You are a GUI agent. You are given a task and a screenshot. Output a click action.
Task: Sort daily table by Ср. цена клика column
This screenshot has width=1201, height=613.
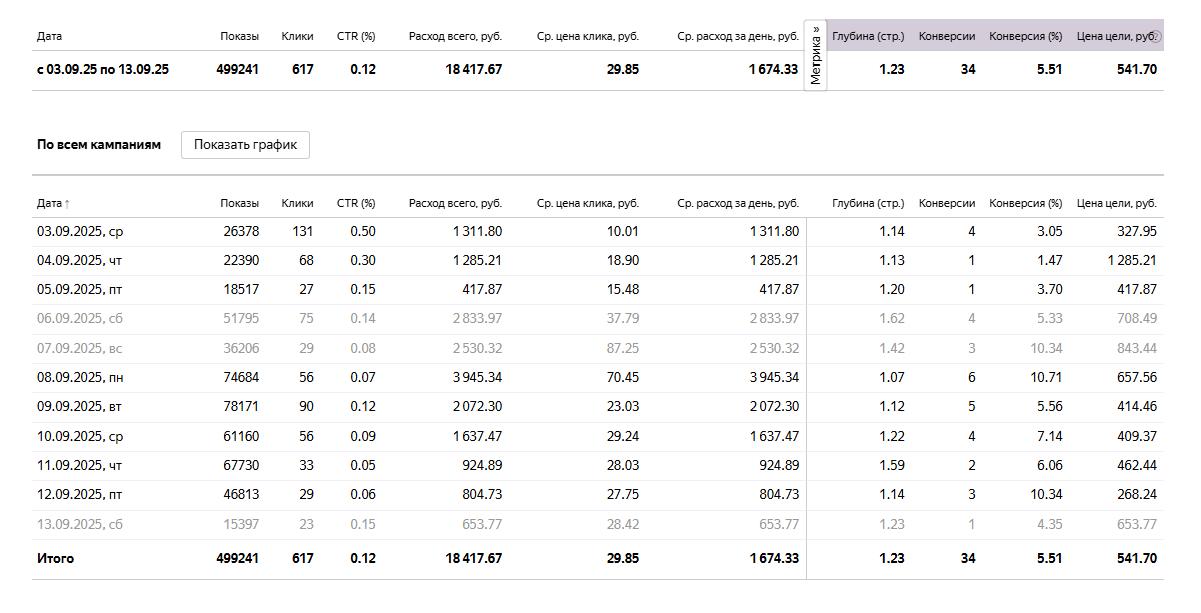coord(587,203)
